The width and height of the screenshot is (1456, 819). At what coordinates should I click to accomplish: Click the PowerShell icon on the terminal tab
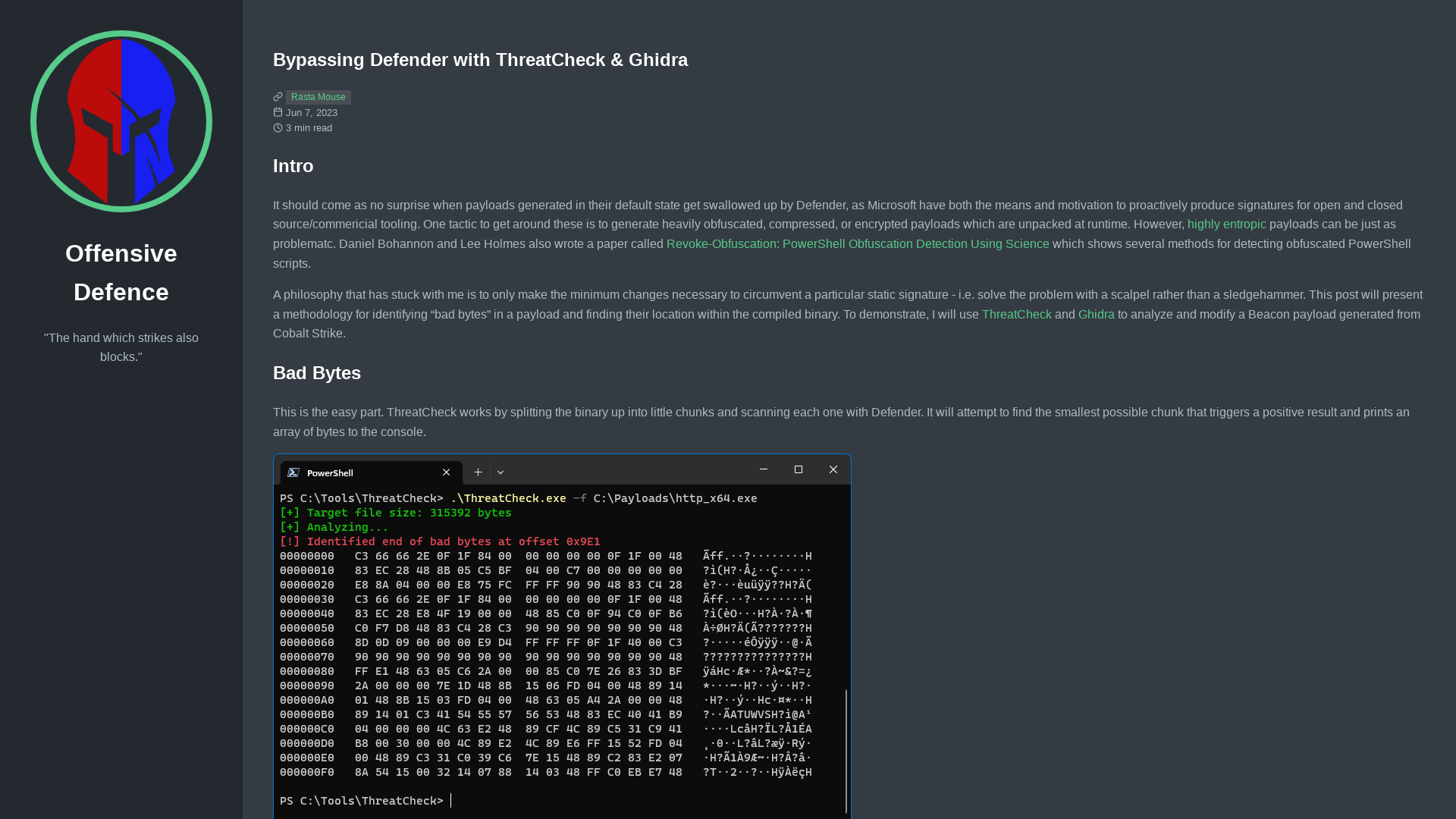coord(293,472)
